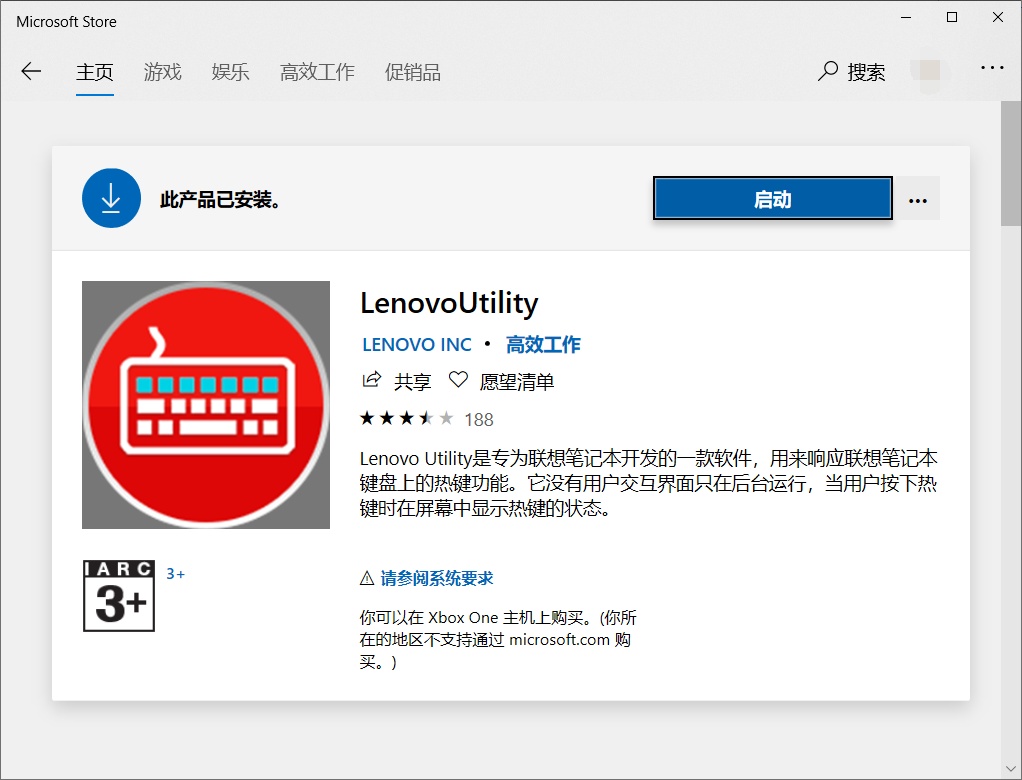Click the warning triangle near 系统要求
This screenshot has width=1022, height=780.
coord(367,578)
